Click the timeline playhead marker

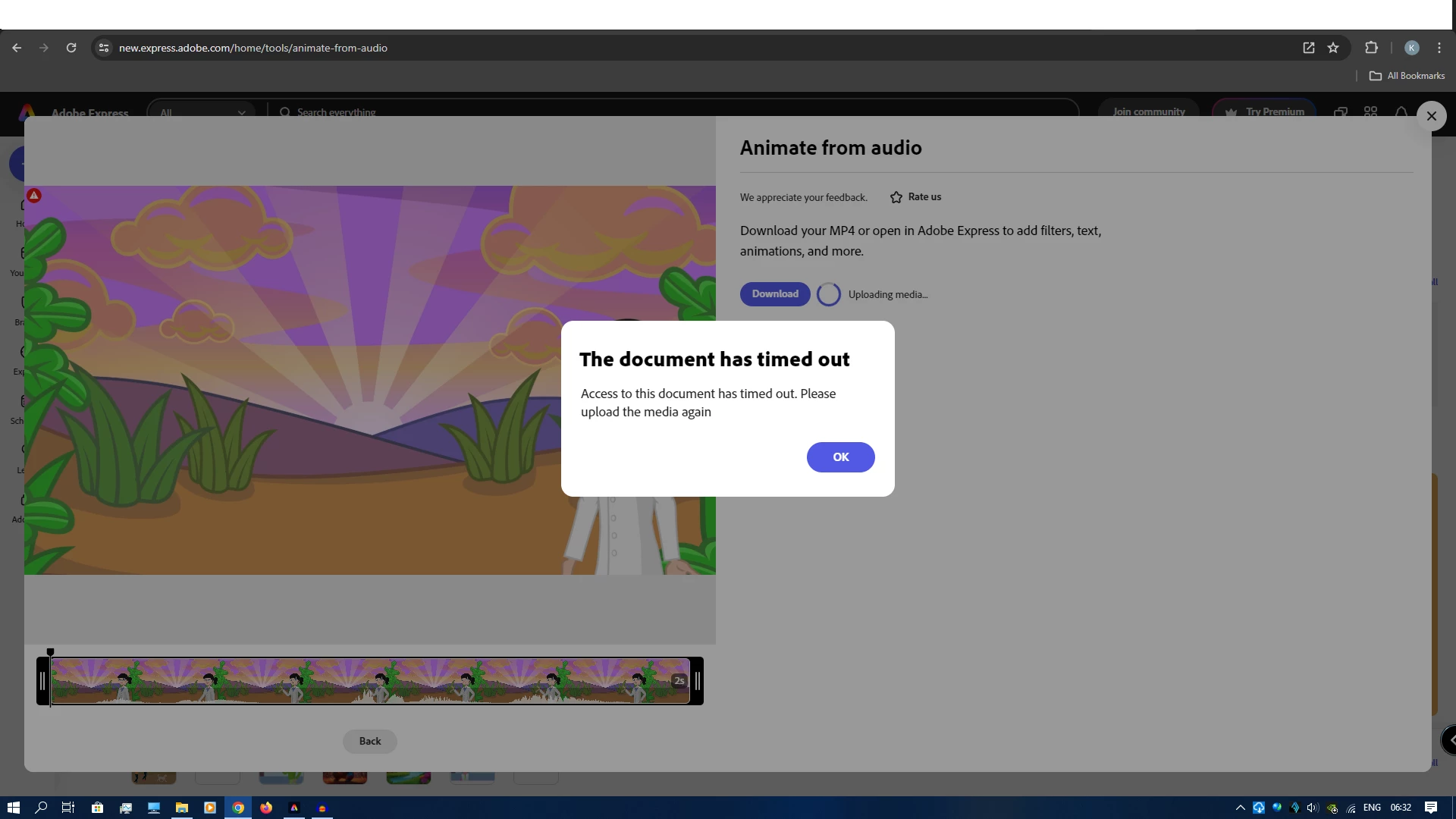tap(50, 652)
